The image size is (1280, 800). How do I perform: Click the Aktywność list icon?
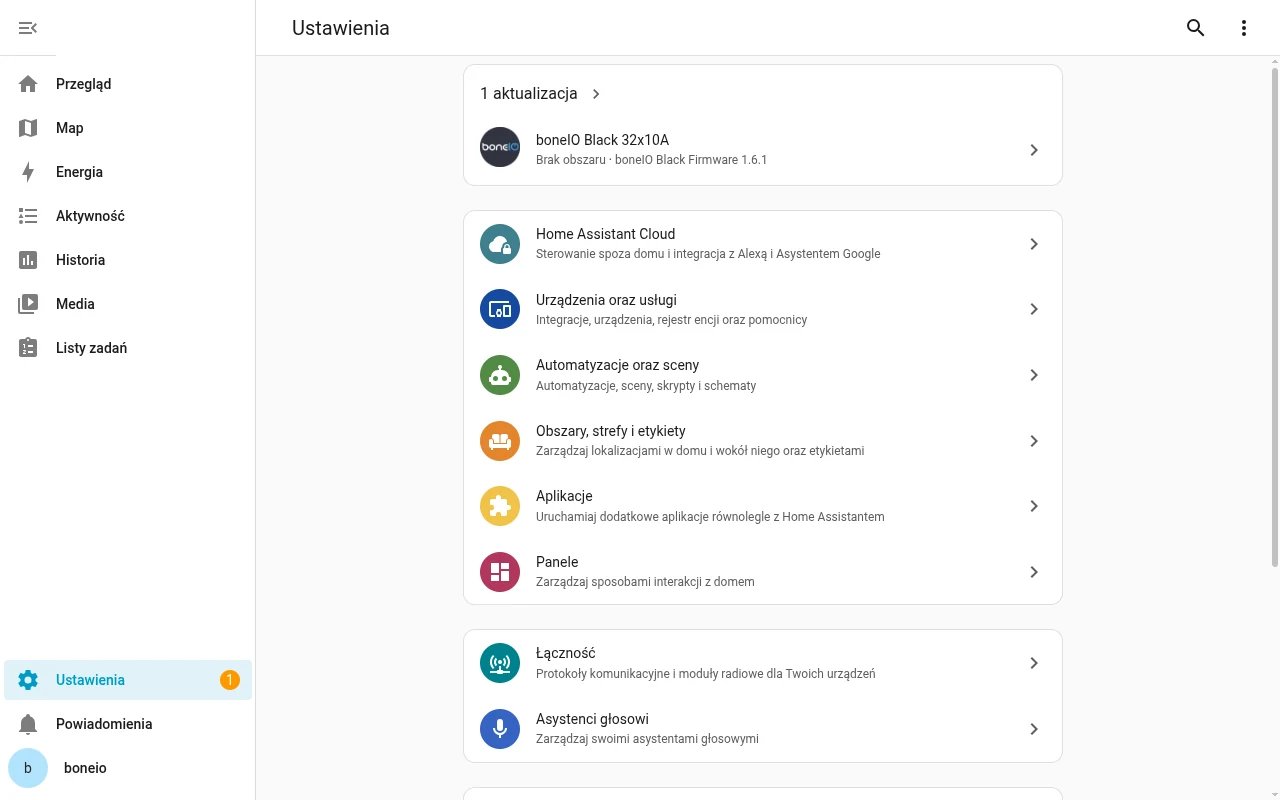[28, 216]
